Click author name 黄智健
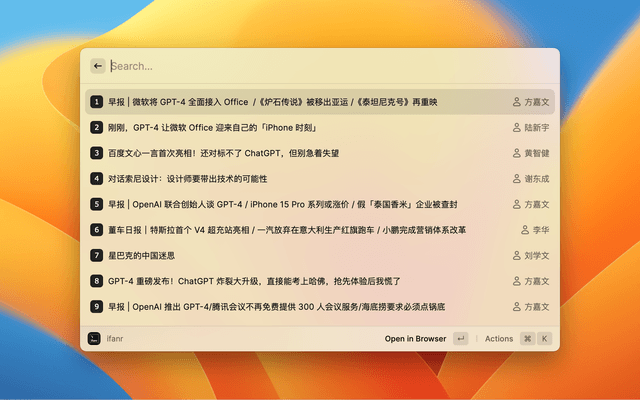 pos(537,153)
